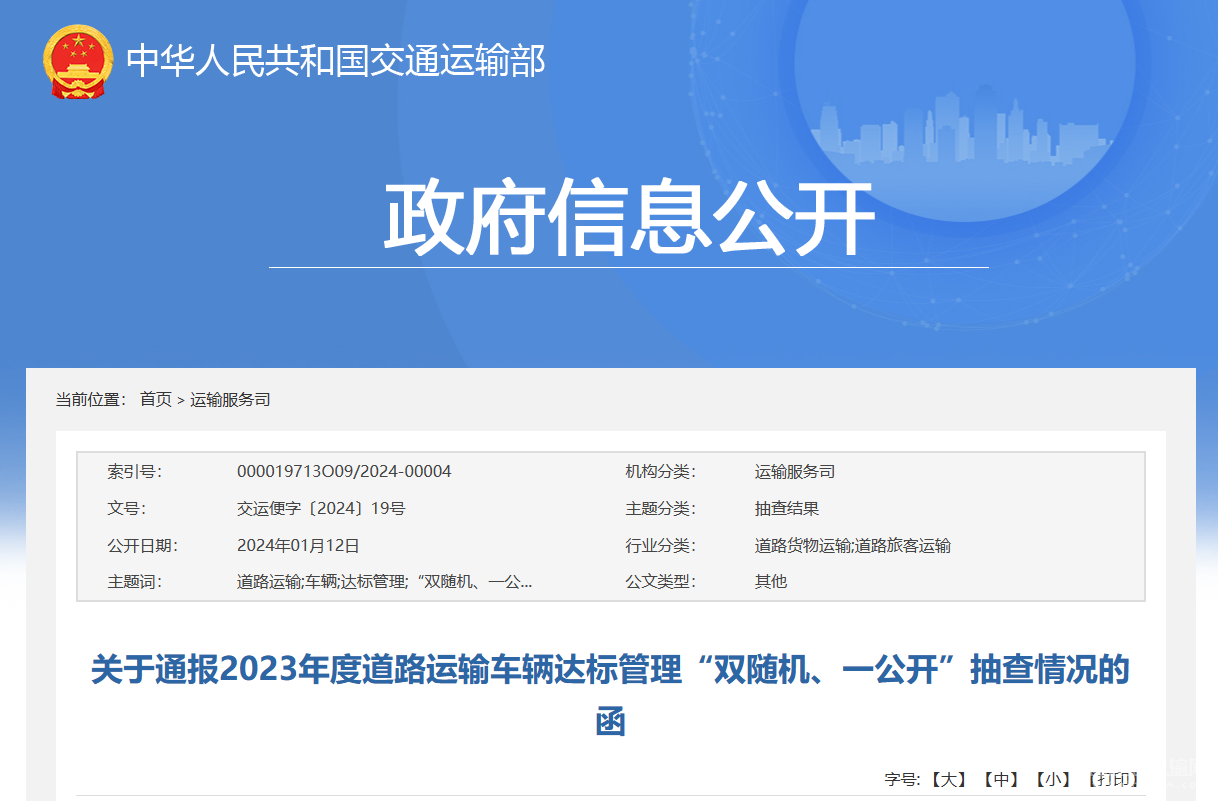Screen dimensions: 1218x801
Task: Click the 政府信息公开 banner heading
Action: (x=629, y=219)
